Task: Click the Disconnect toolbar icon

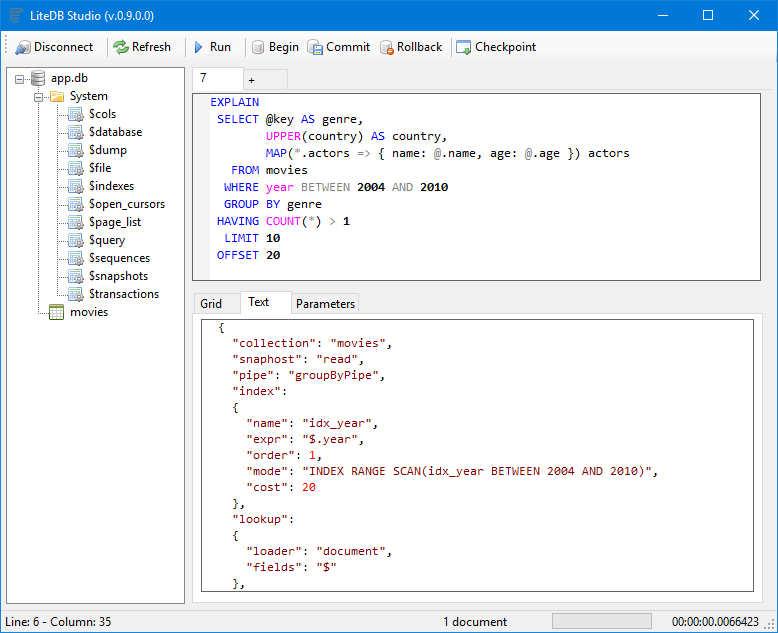Action: coord(23,47)
